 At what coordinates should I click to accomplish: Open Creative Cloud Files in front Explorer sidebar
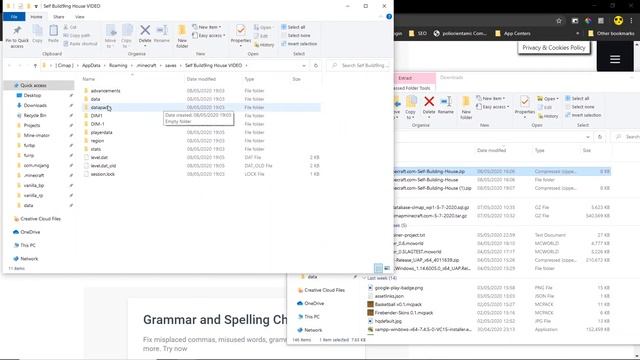tap(40, 219)
